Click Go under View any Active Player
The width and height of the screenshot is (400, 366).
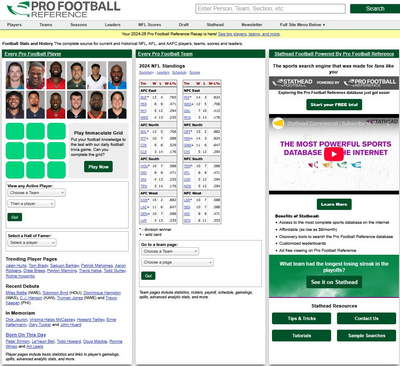pos(15,217)
